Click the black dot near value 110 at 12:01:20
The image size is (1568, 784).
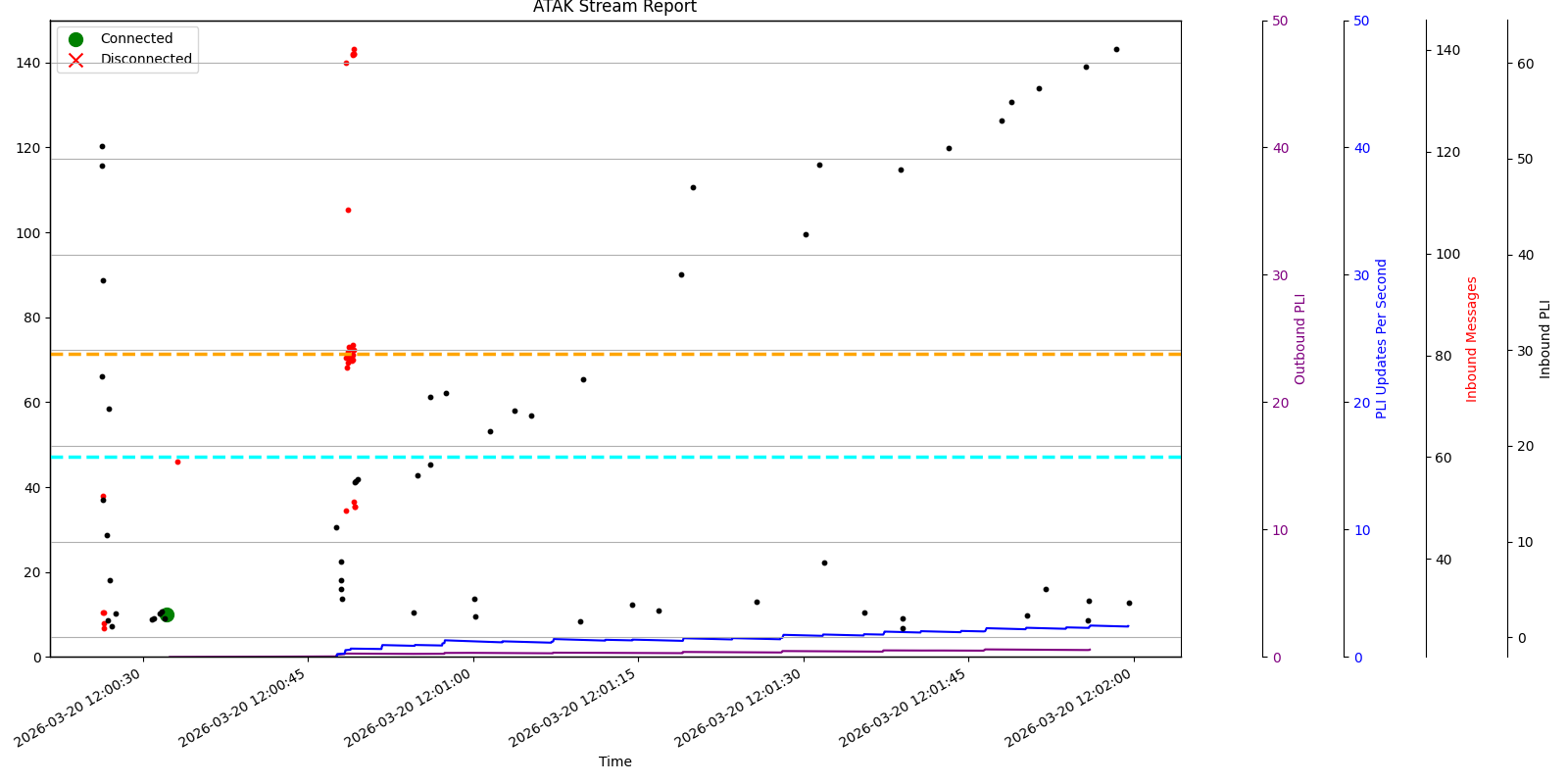[693, 187]
